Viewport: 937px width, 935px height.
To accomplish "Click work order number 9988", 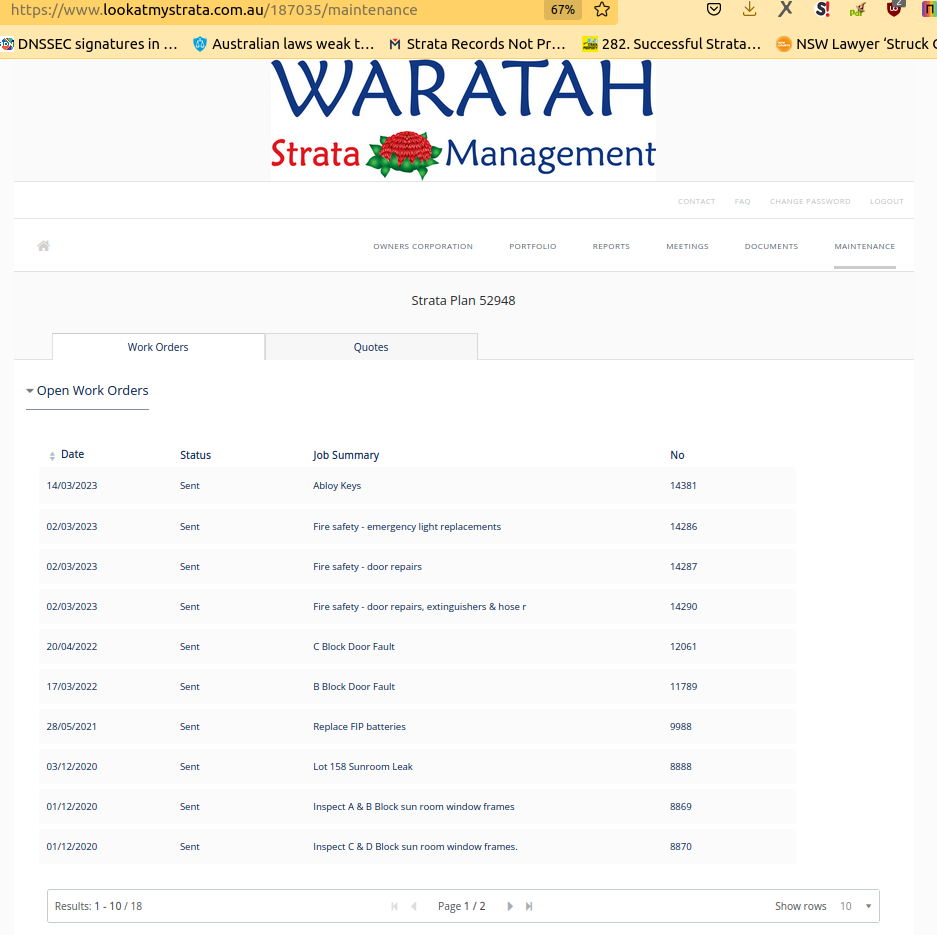I will 681,726.
